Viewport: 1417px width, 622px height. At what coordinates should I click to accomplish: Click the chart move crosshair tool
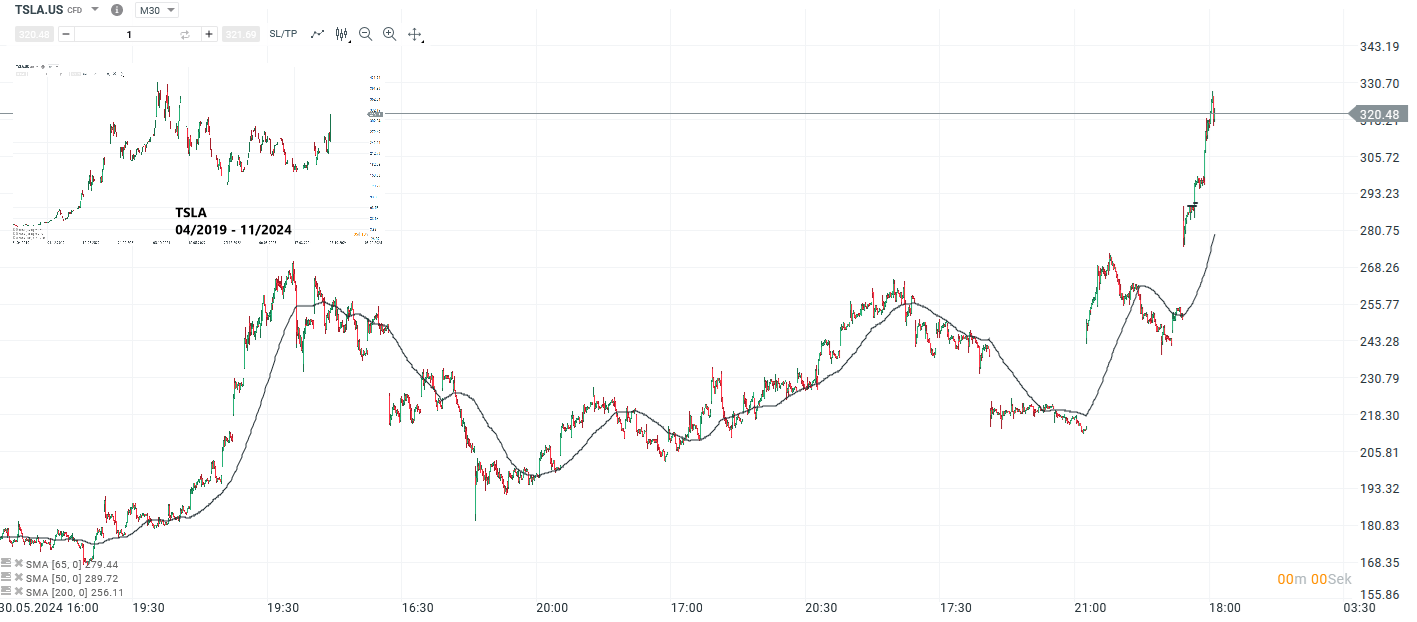point(416,34)
